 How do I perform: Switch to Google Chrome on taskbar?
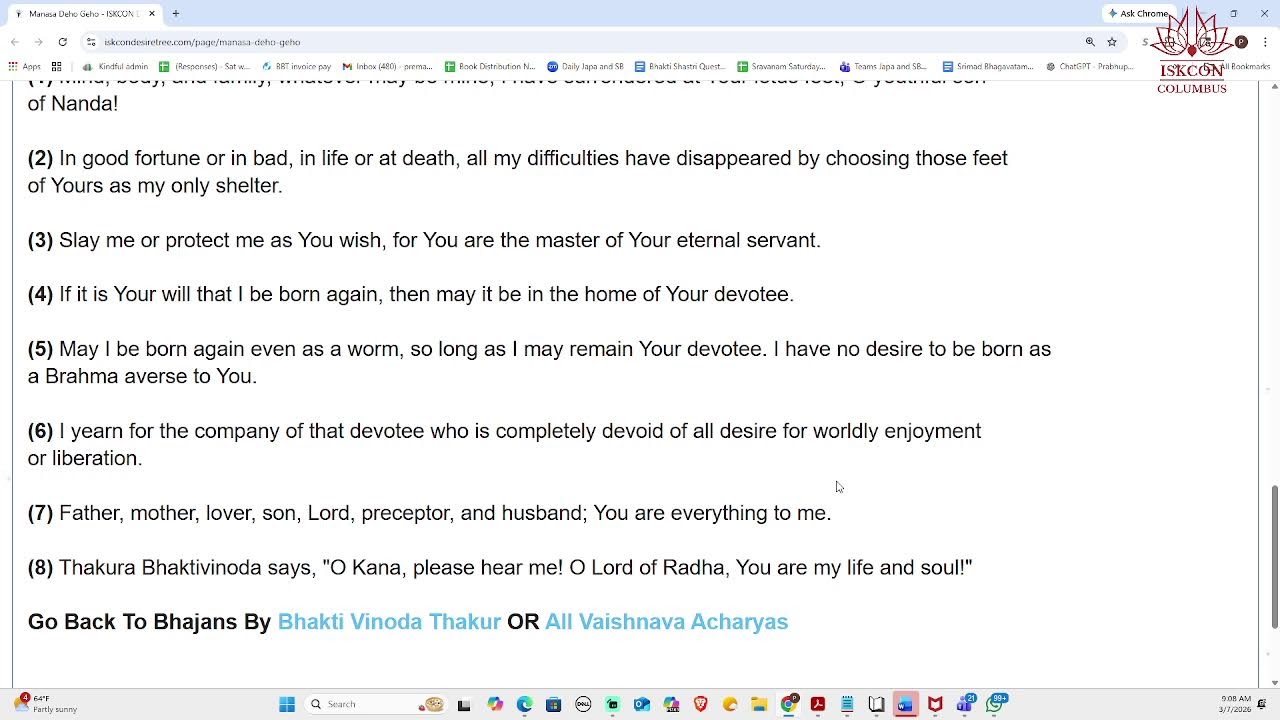[x=789, y=704]
